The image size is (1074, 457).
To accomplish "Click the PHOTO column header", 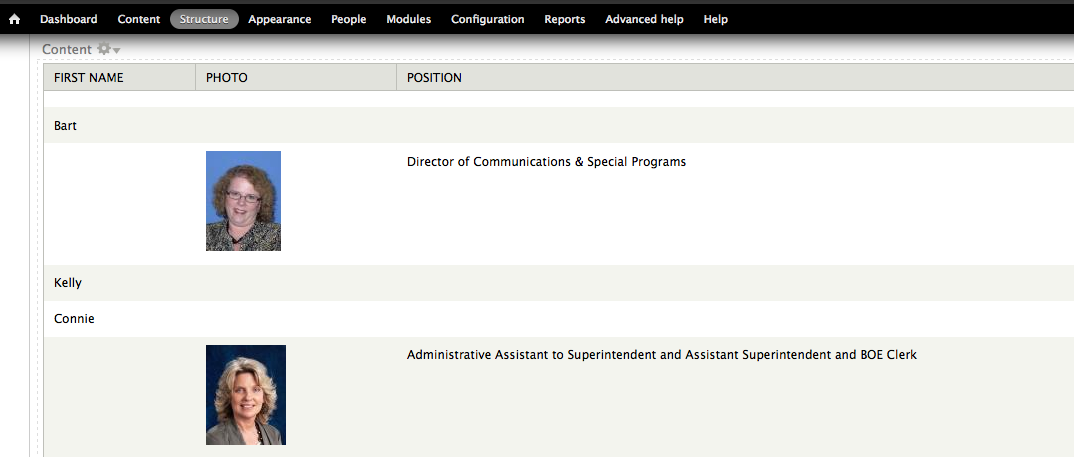I will tap(227, 77).
